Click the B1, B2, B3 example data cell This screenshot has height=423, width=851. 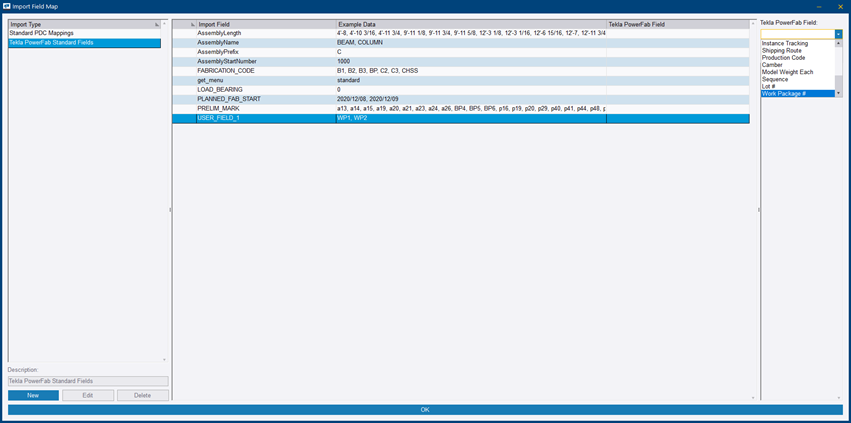point(471,71)
